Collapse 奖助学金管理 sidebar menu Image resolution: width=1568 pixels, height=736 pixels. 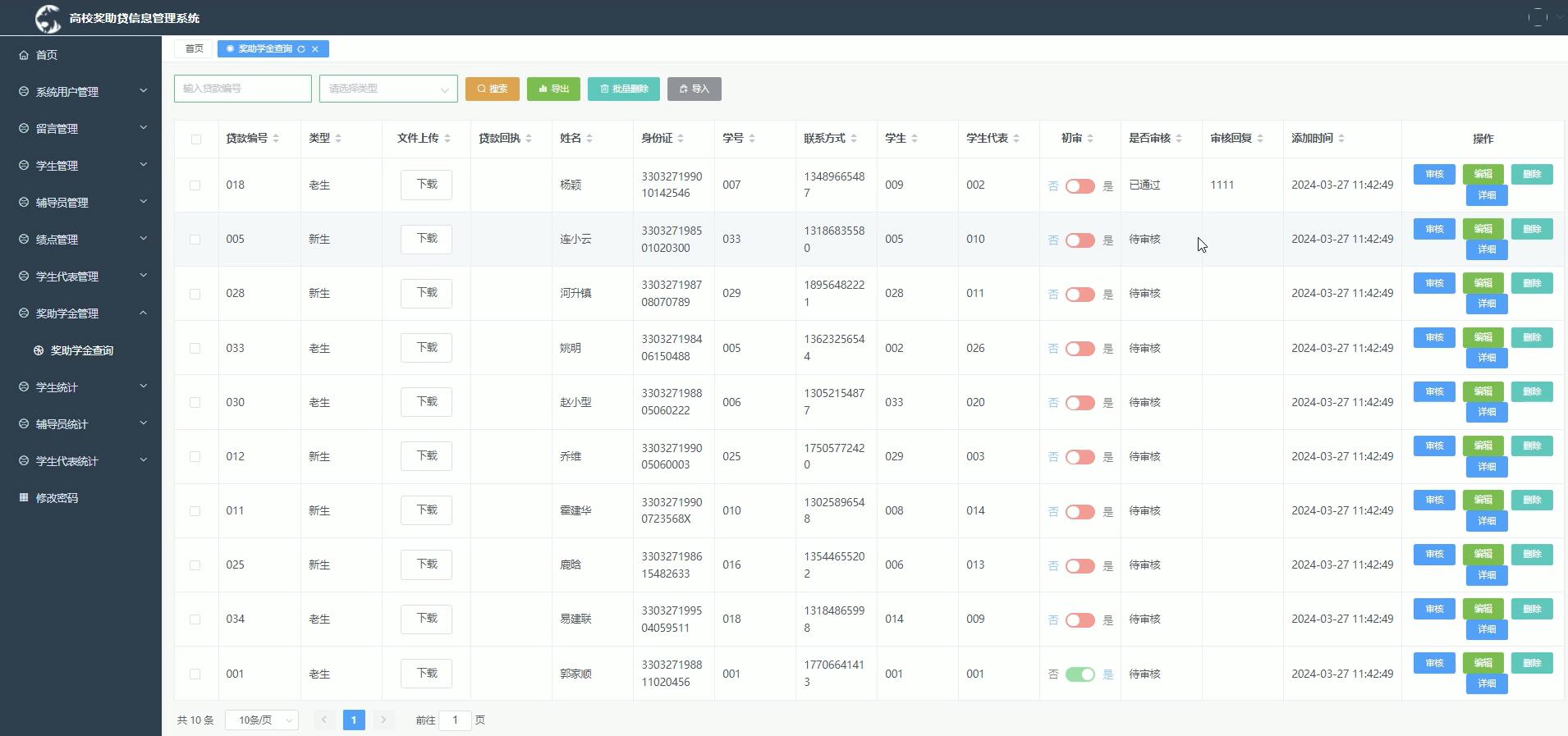[80, 313]
